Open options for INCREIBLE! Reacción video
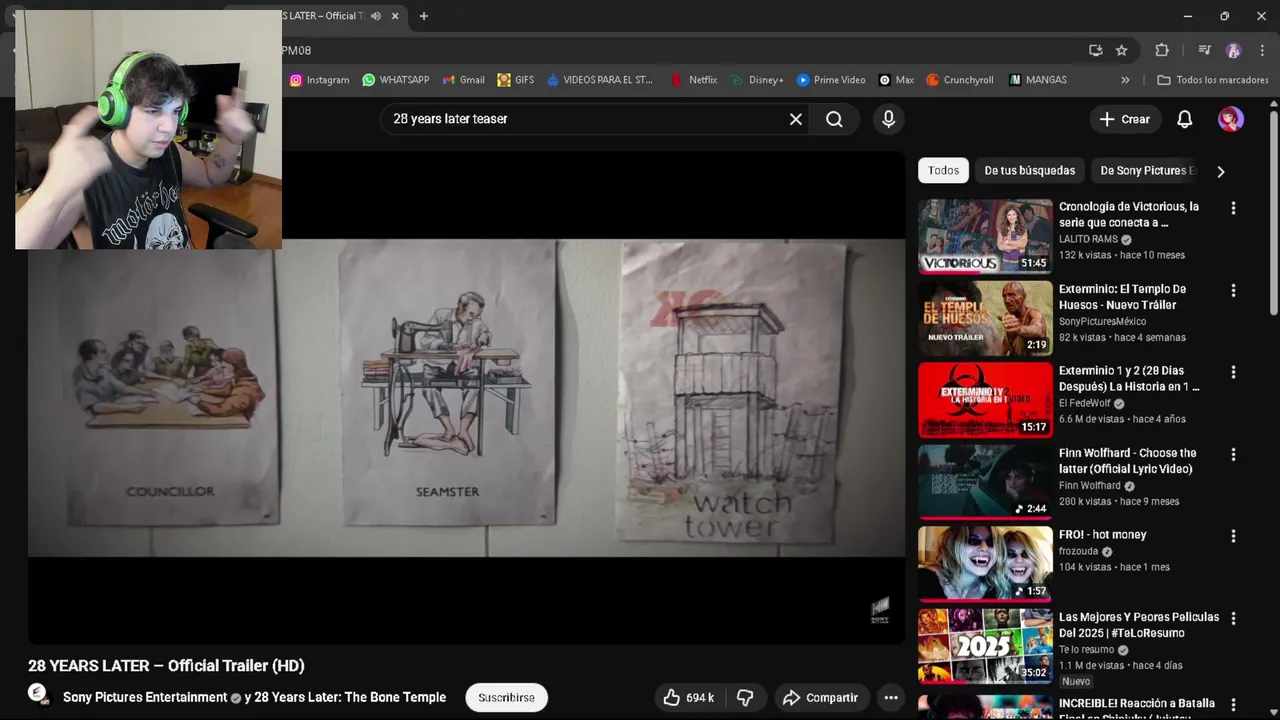Screen dimensions: 1280x720 pos(1233,705)
